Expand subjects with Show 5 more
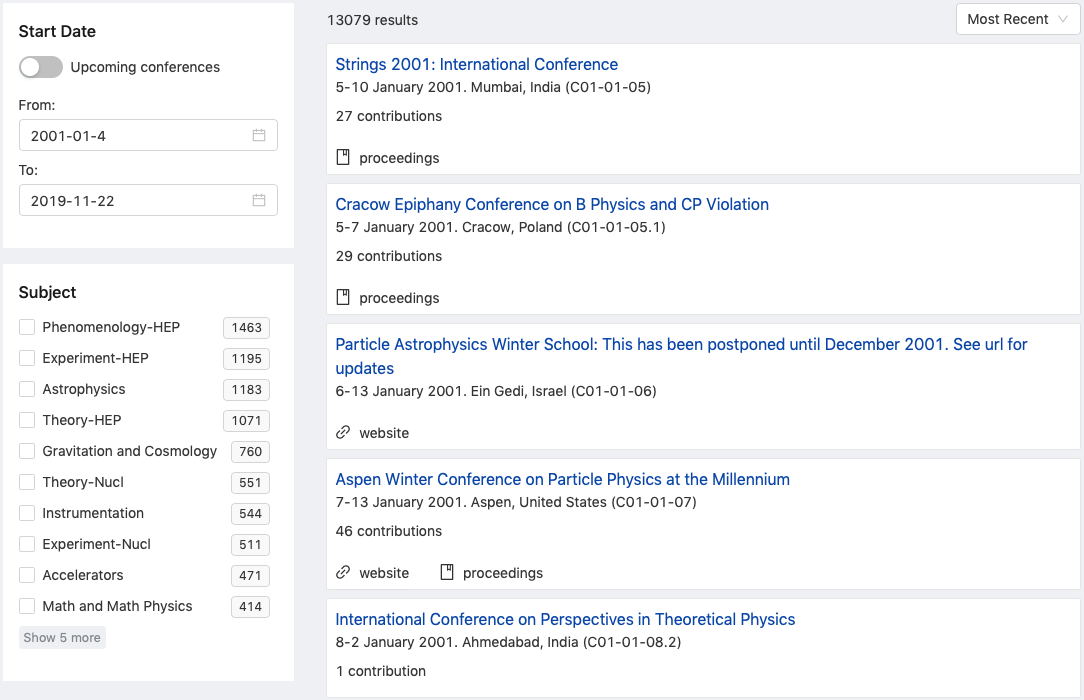1084x700 pixels. (62, 637)
